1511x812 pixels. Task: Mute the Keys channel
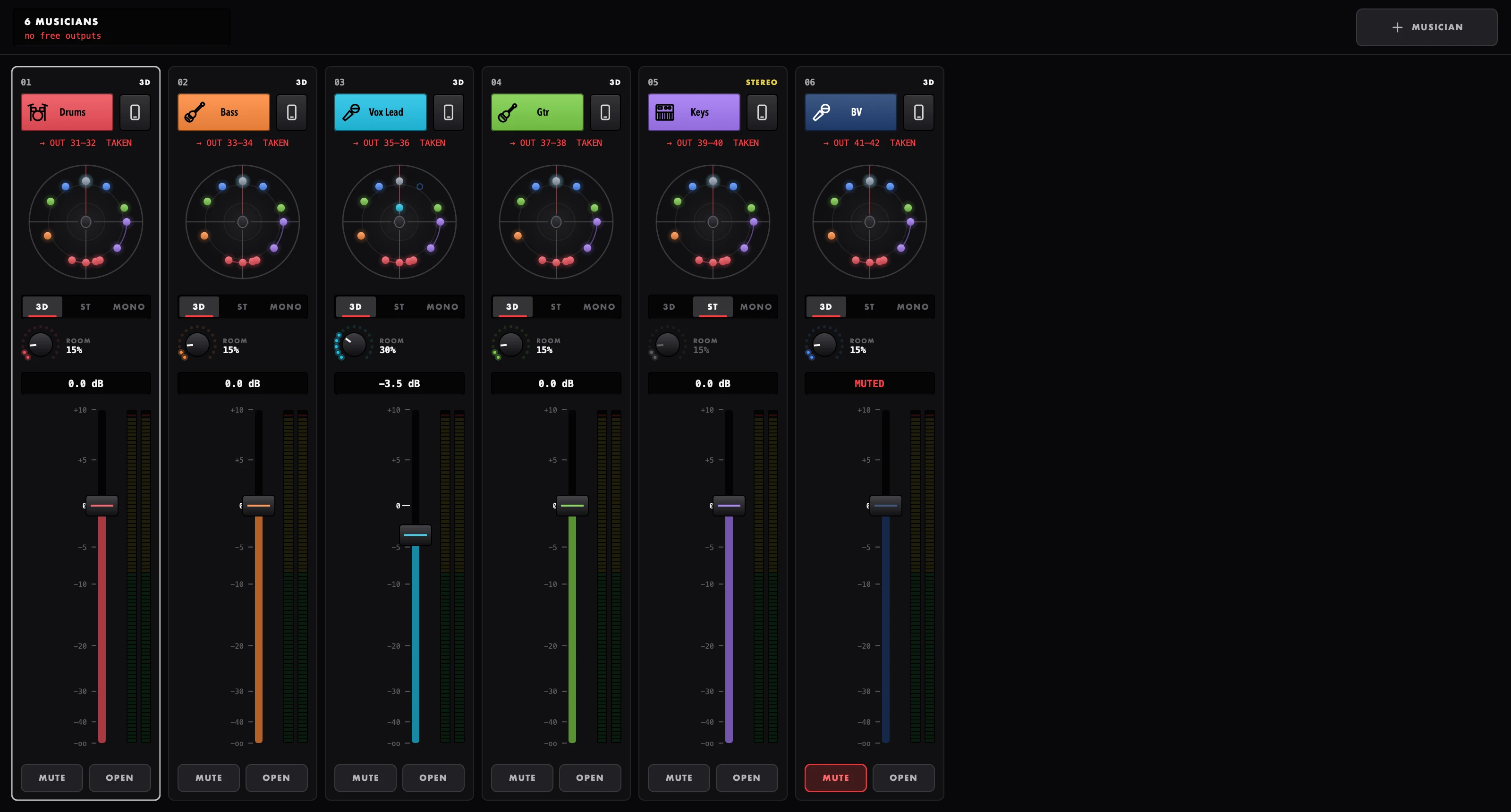pos(679,778)
